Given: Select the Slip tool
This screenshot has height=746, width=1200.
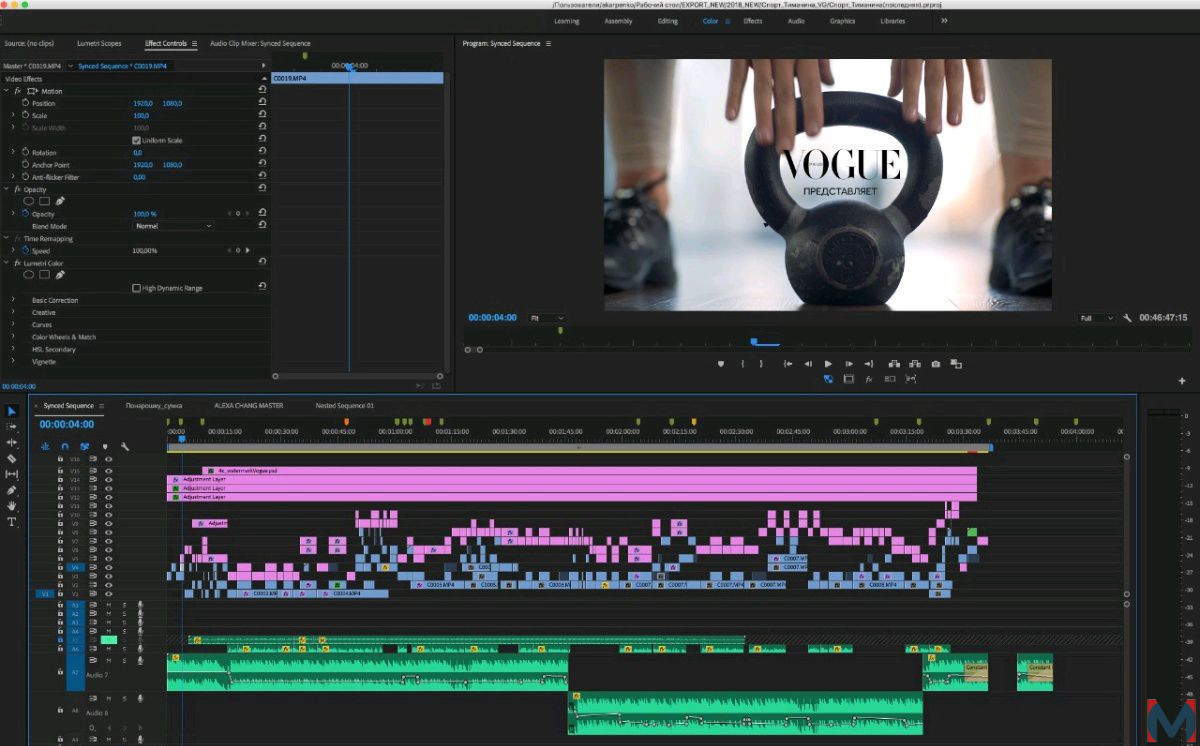Looking at the screenshot, I should 12,474.
